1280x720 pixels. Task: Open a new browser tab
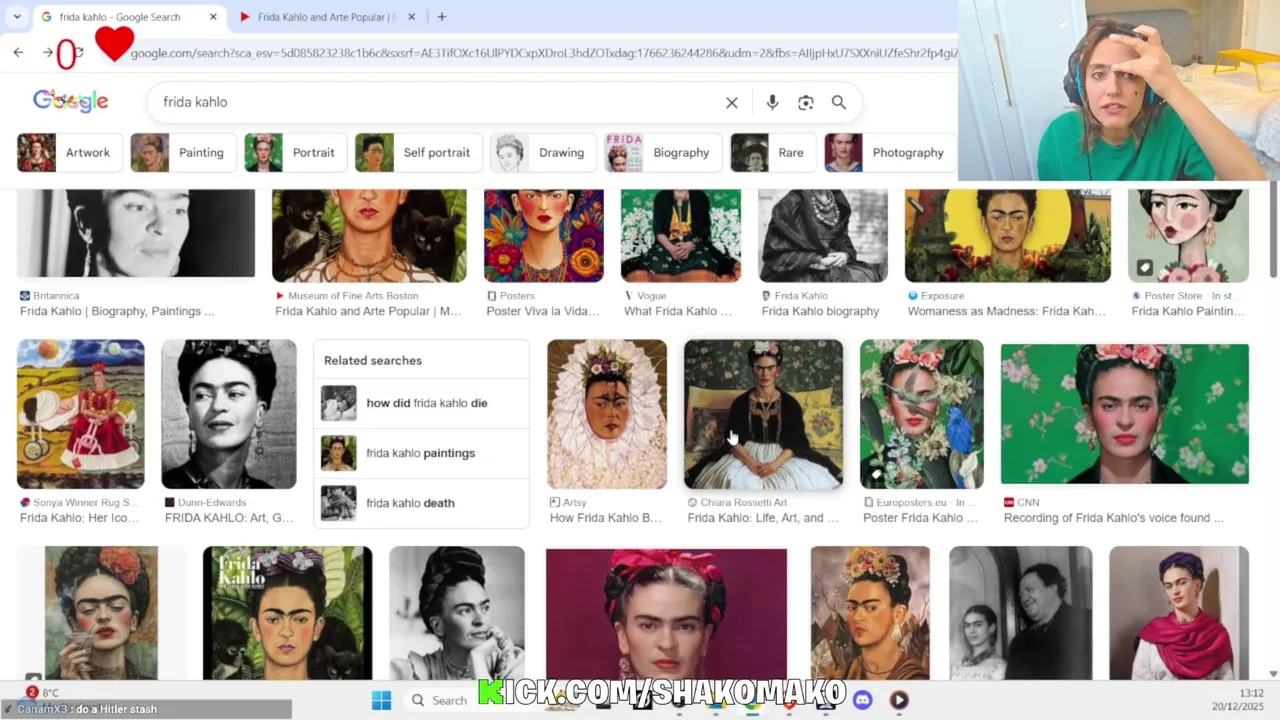[441, 17]
